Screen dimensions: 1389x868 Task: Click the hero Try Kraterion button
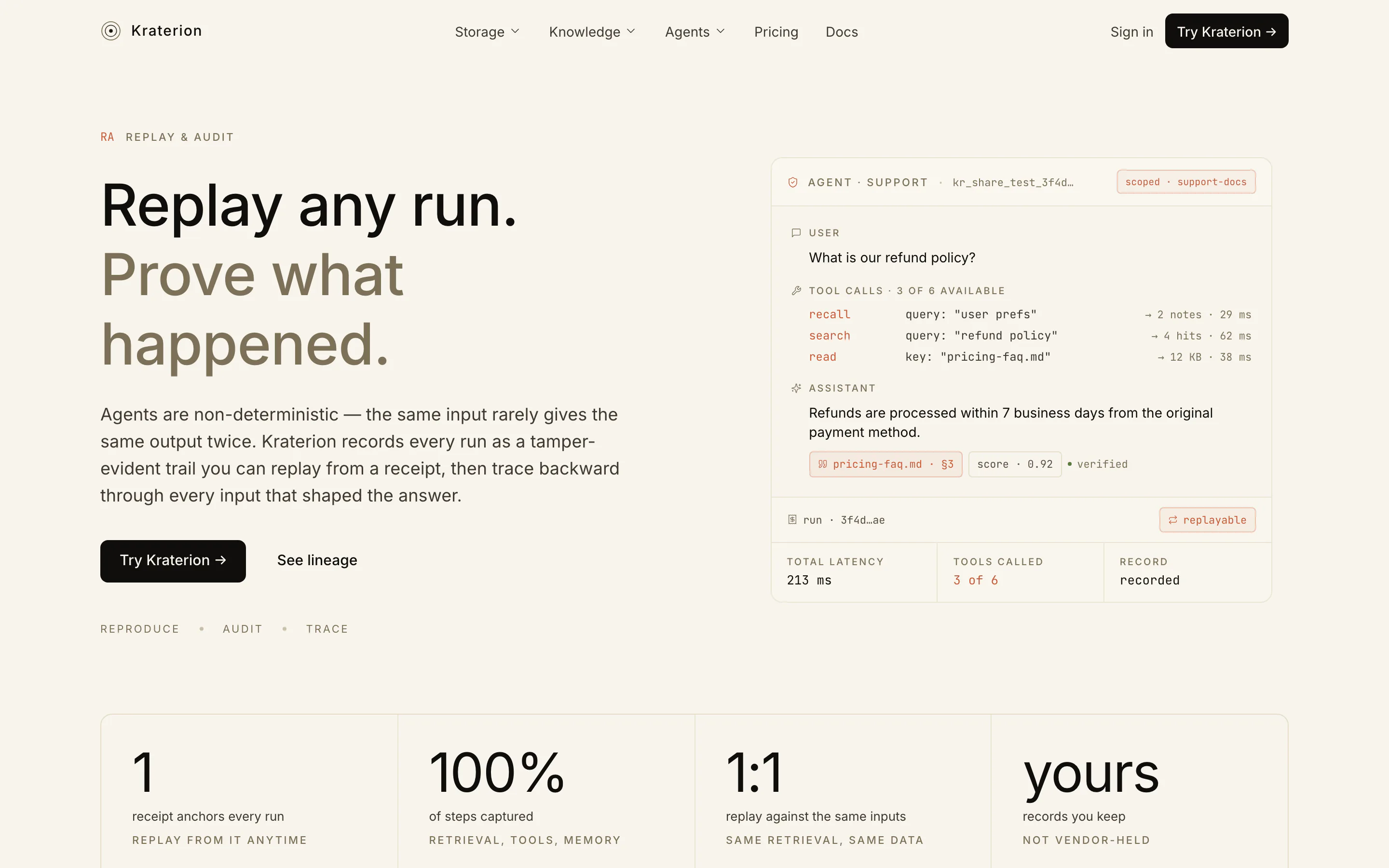click(173, 561)
